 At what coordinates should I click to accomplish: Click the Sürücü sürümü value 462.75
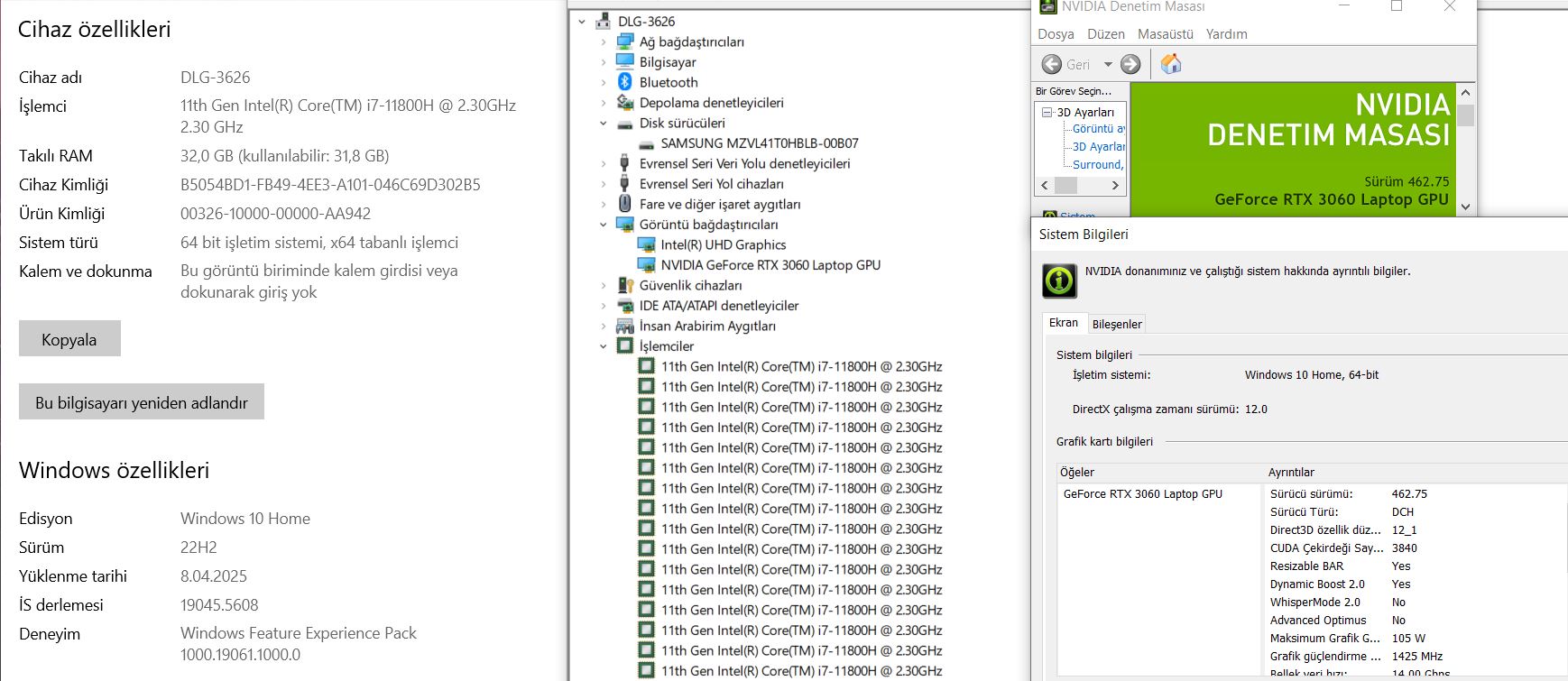point(1409,494)
